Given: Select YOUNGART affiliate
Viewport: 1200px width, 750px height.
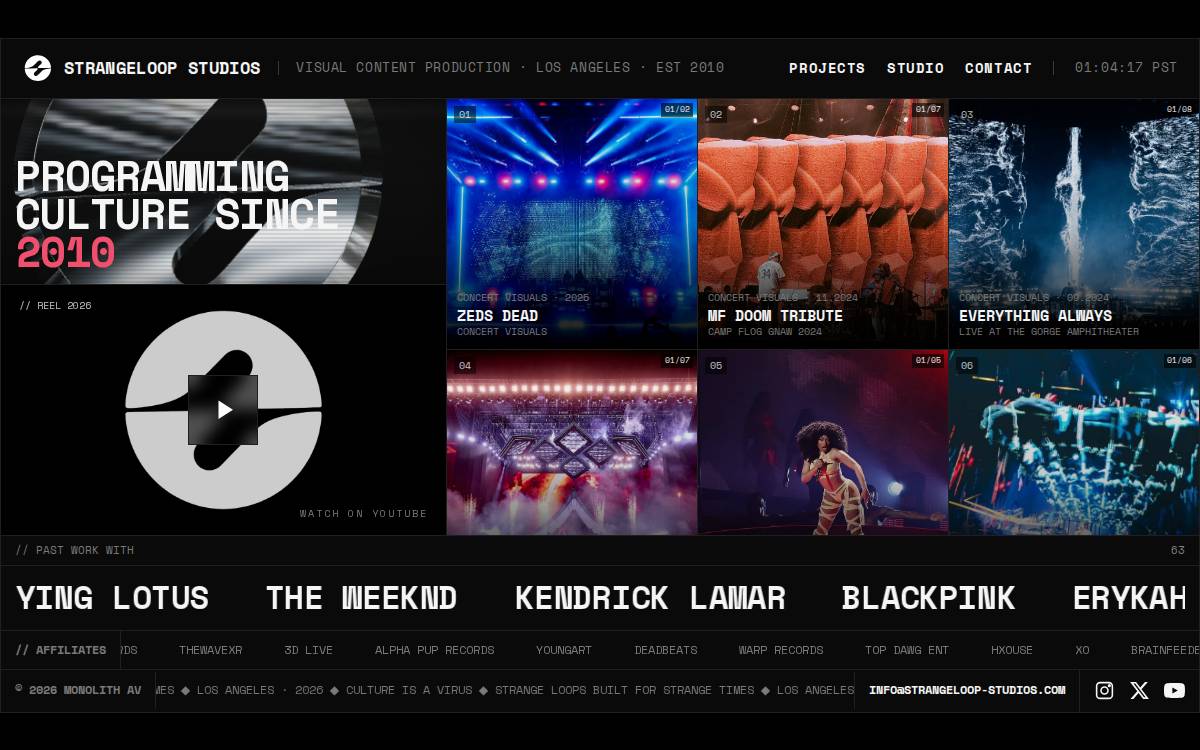Looking at the screenshot, I should coord(564,650).
